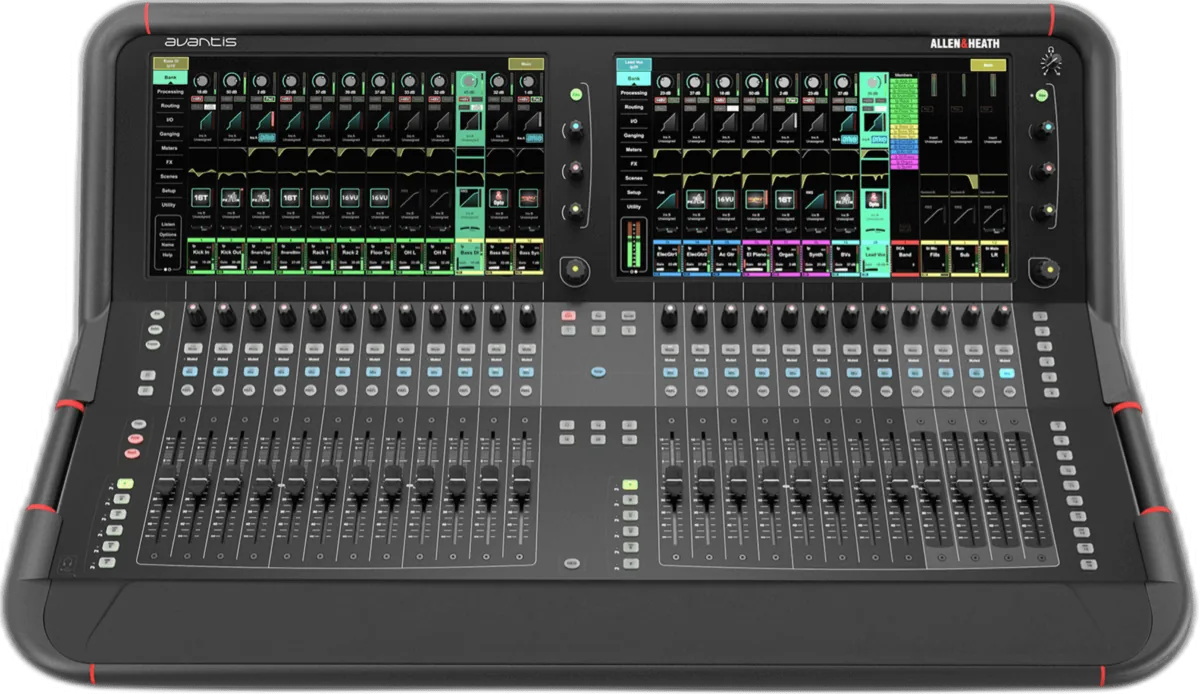Select the Kick In channel name block
This screenshot has width=1200, height=694.
click(x=201, y=256)
